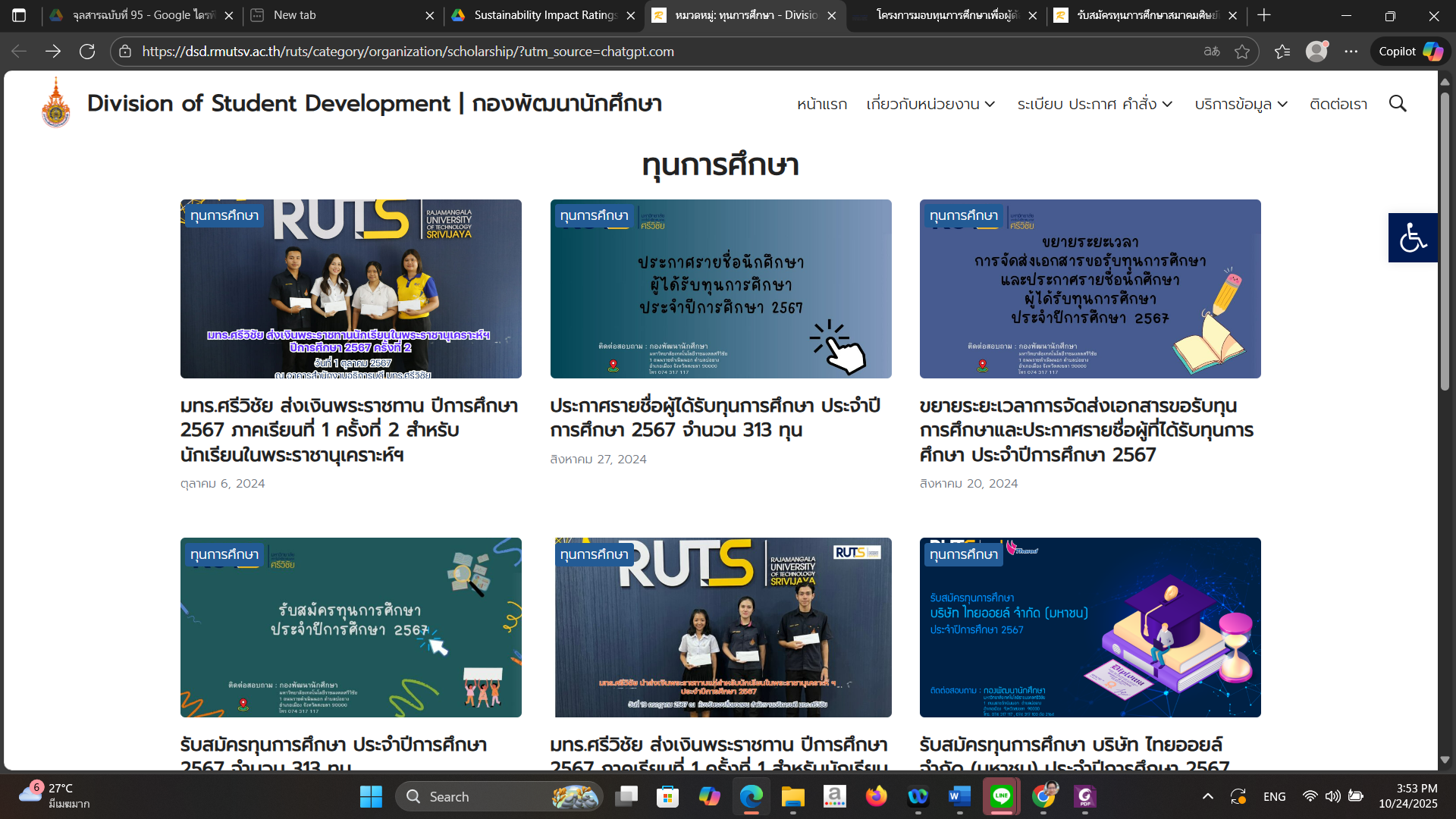Open the accessibility wheelchair tools panel
Viewport: 1456px width, 819px height.
1412,237
